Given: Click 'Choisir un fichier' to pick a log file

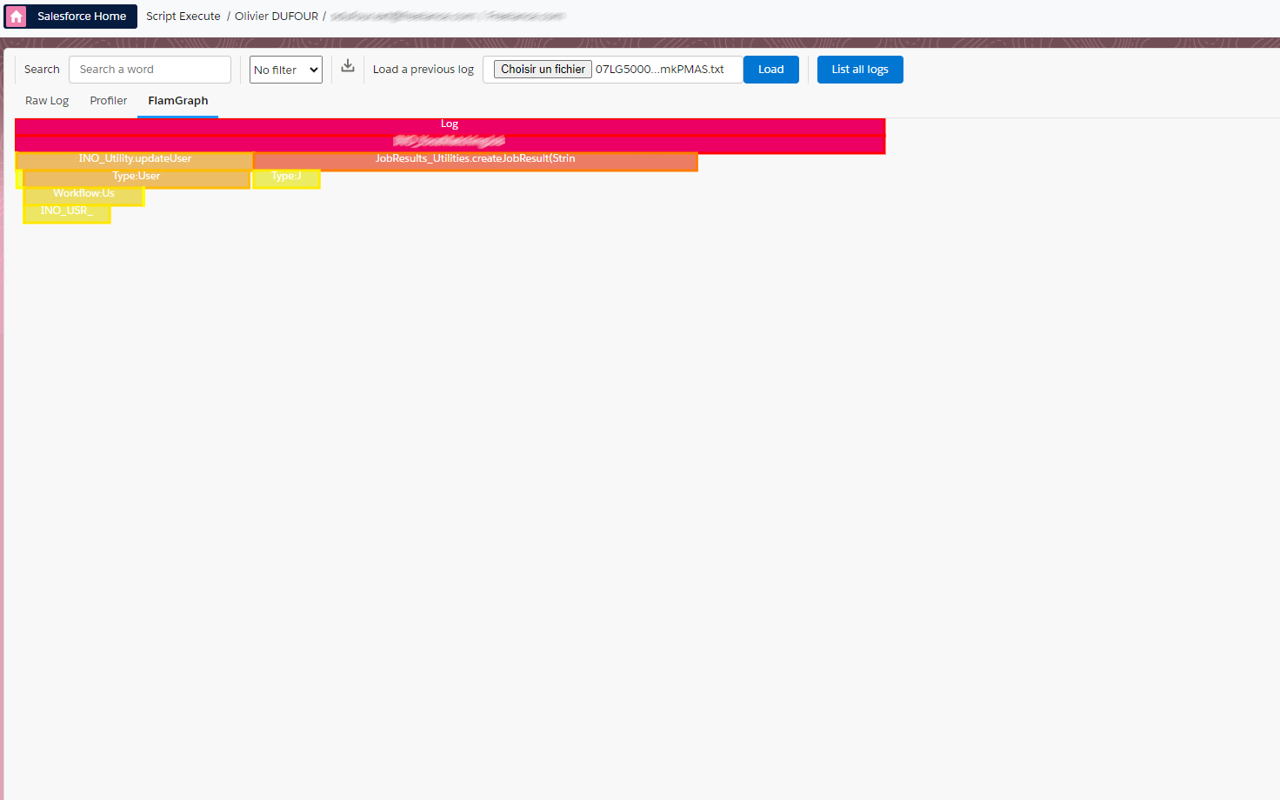Looking at the screenshot, I should click(542, 69).
